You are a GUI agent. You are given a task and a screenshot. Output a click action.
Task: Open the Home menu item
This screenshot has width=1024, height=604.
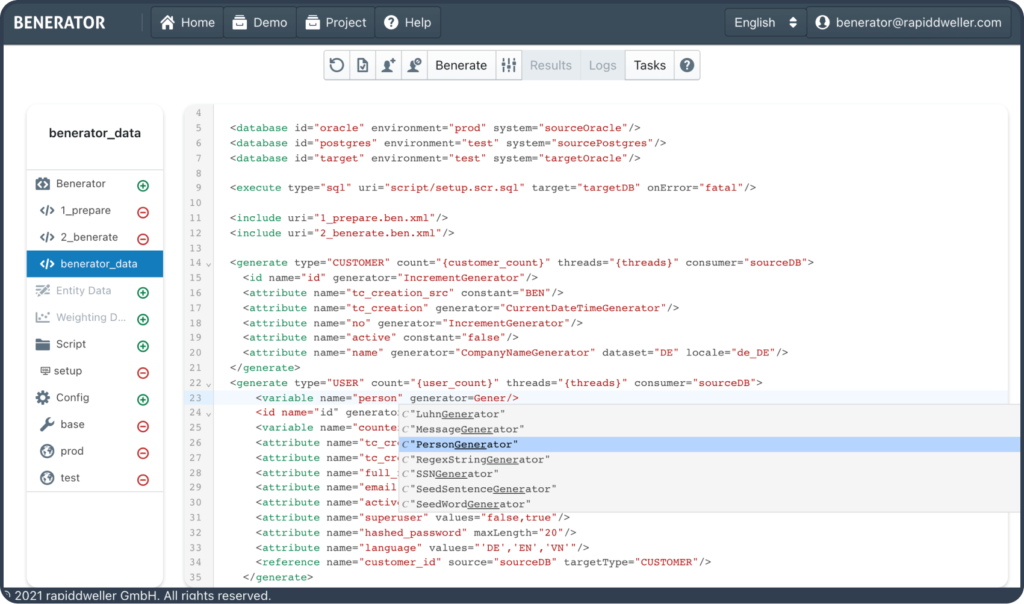click(x=187, y=22)
